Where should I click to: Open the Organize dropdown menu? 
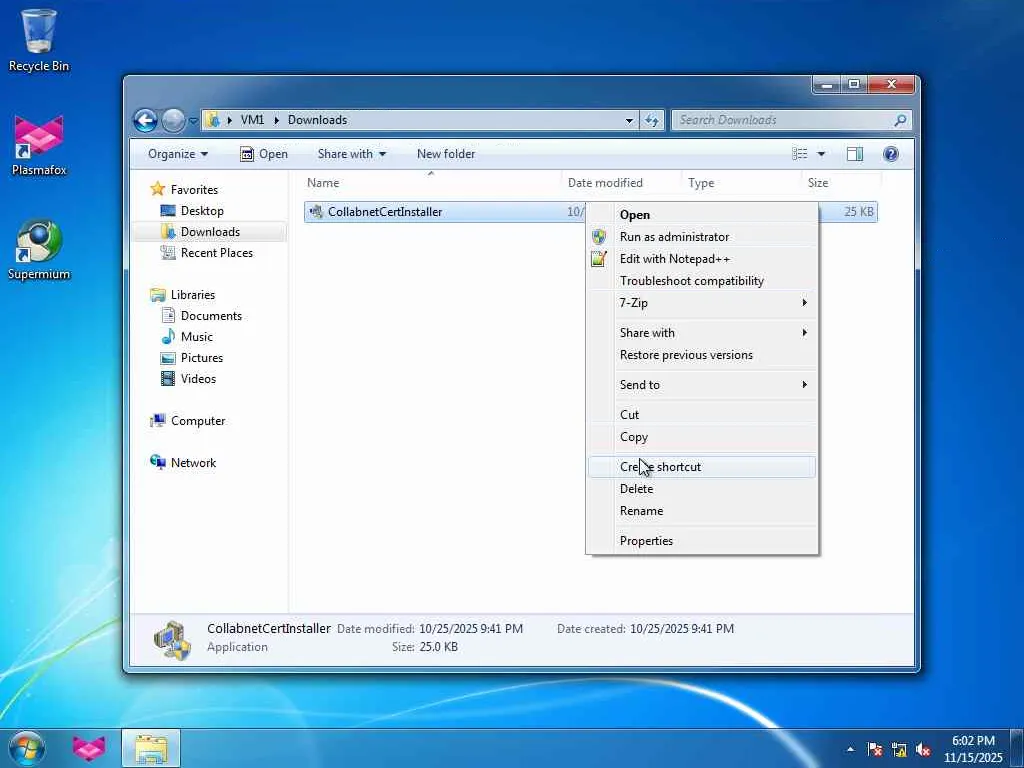point(178,154)
